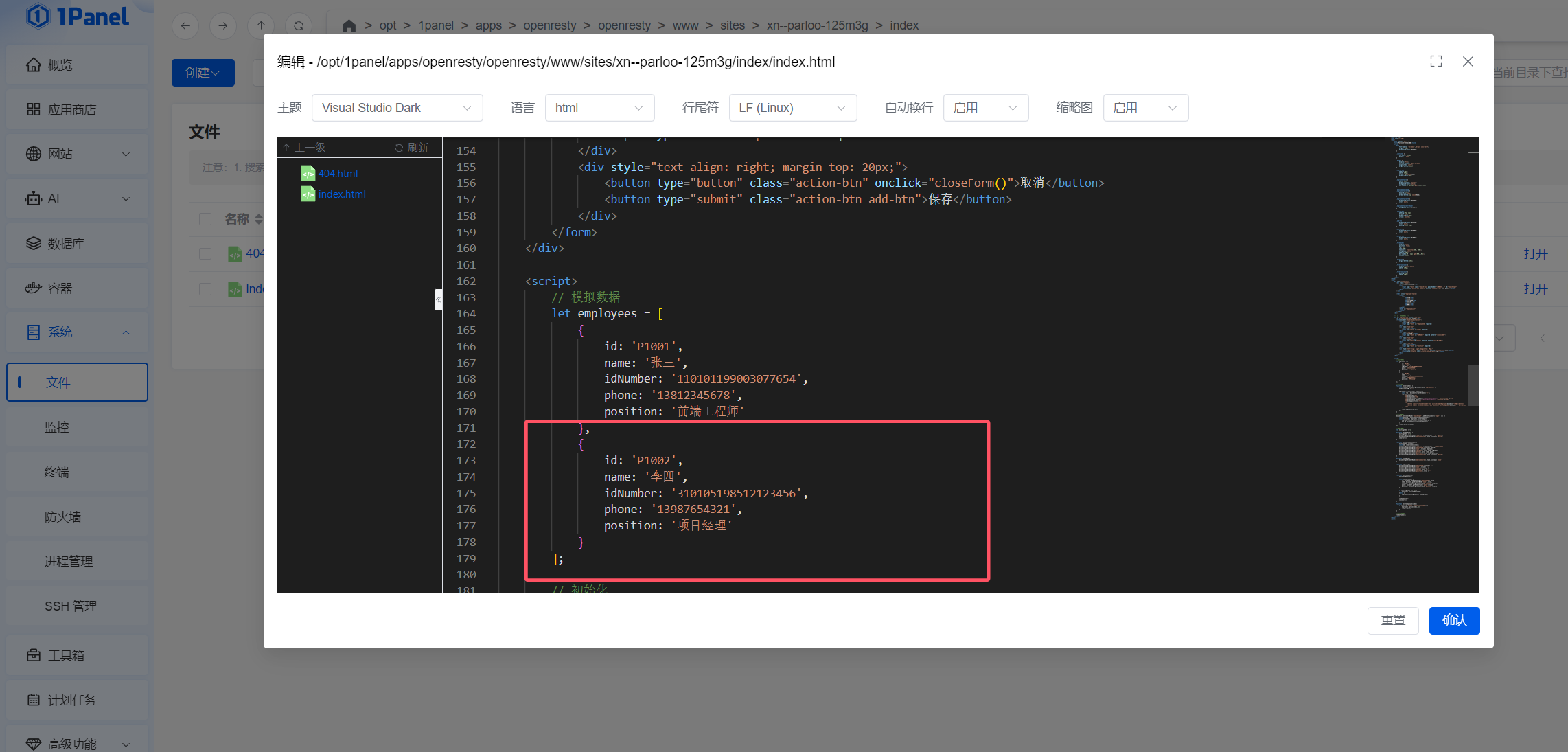
Task: Open 监控 in the sidebar
Action: tap(77, 427)
